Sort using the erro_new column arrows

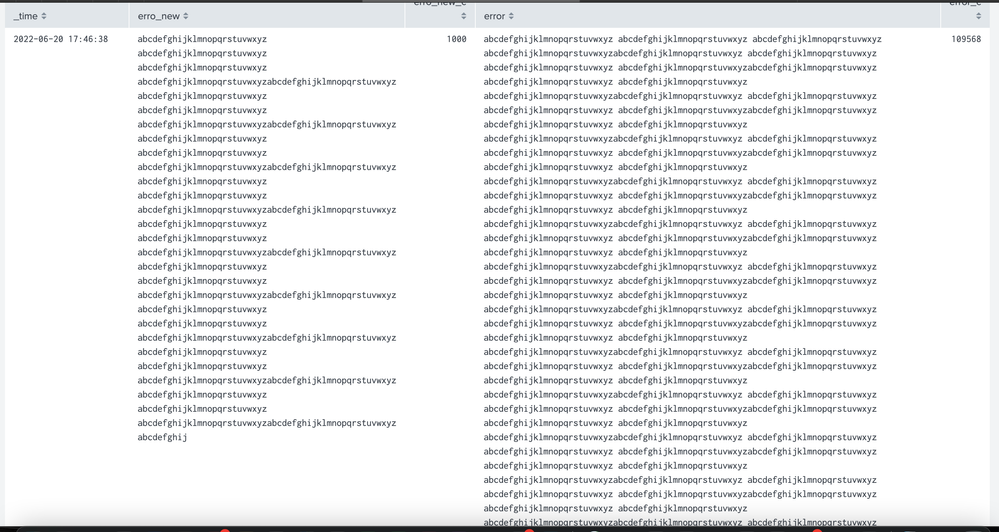tap(186, 16)
